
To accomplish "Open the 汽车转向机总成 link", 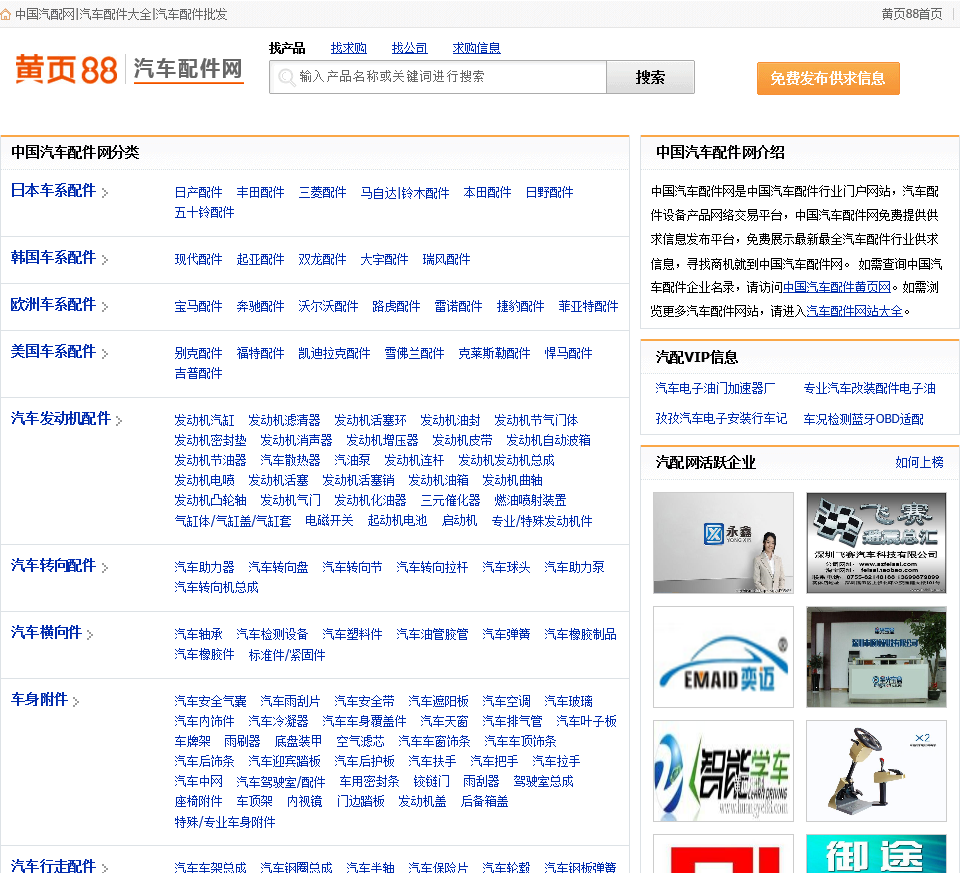I will coord(217,588).
